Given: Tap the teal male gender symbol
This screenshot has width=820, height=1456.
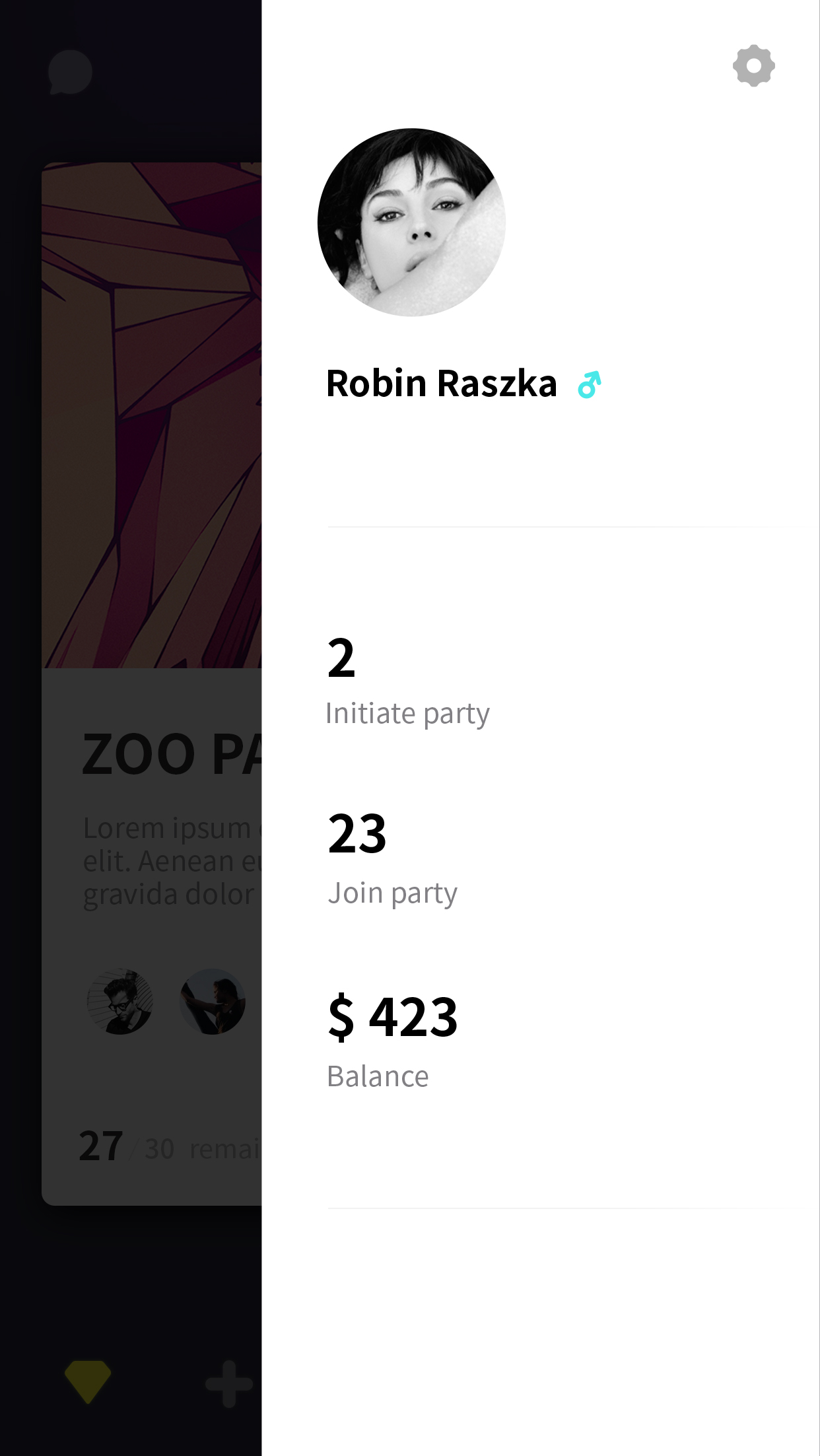Looking at the screenshot, I should click(589, 385).
